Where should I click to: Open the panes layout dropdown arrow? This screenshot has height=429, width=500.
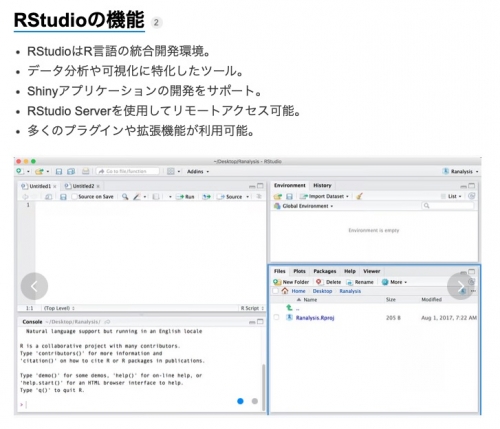pos(179,172)
